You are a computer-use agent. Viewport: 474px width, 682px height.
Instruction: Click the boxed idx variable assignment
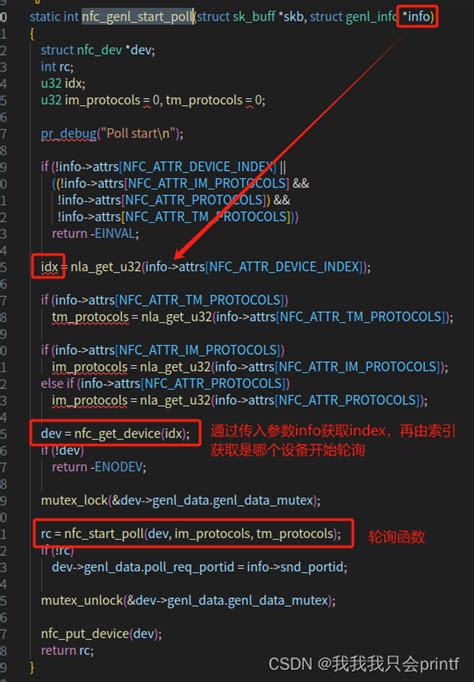coord(48,266)
